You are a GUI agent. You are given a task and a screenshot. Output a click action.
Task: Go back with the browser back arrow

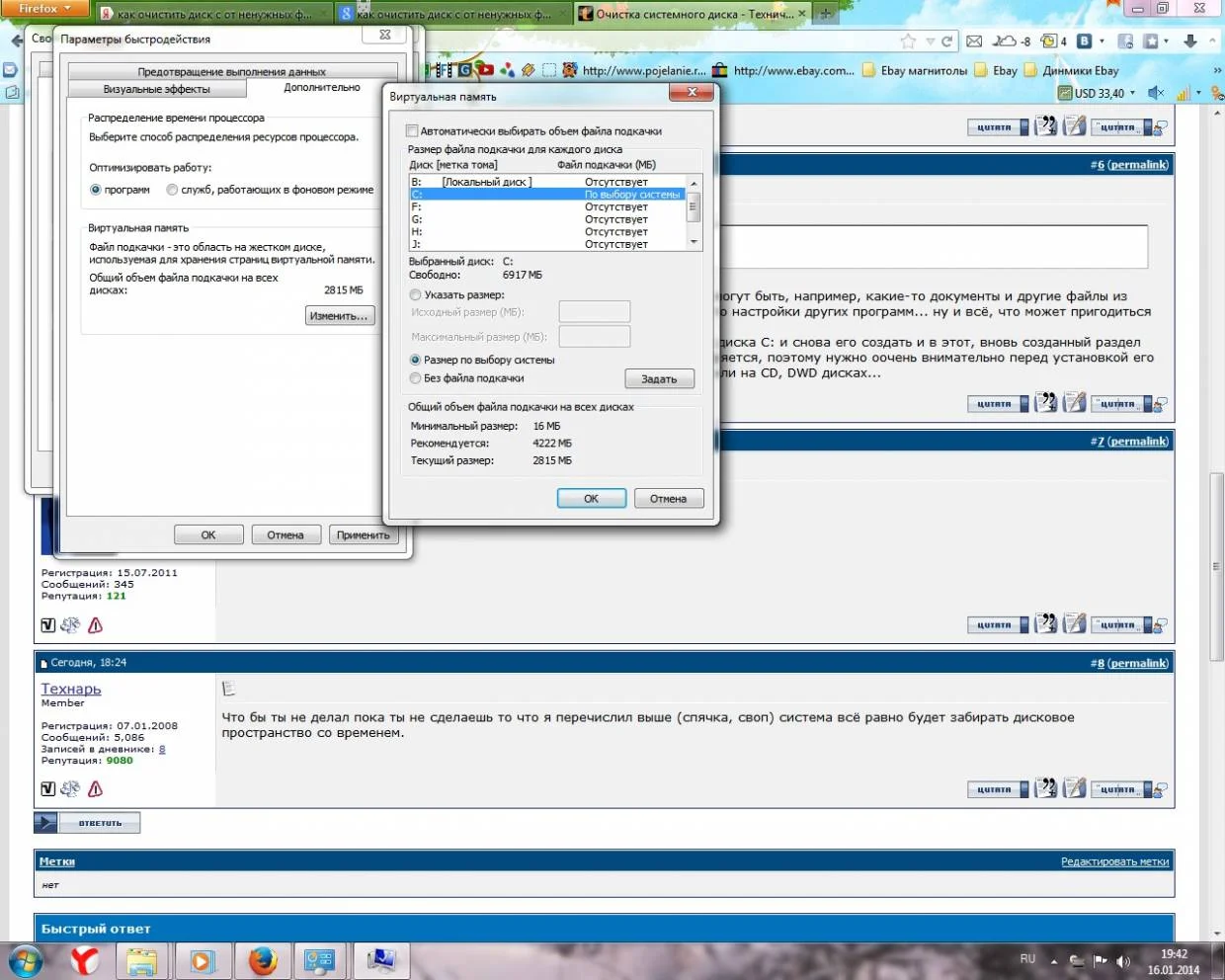click(x=17, y=41)
